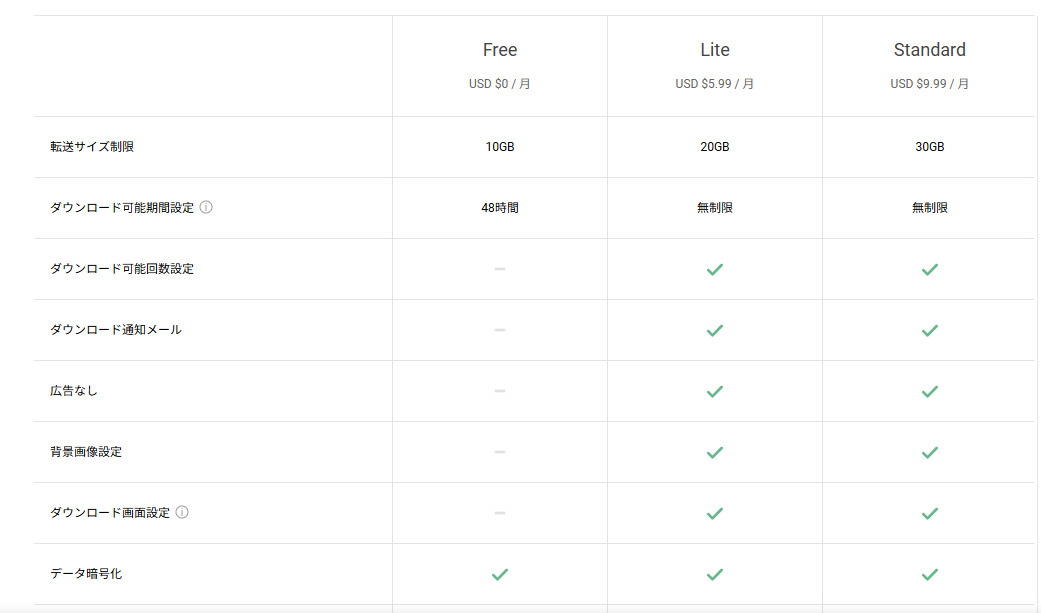Select the Free plan heading
The image size is (1041, 613).
pyautogui.click(x=500, y=50)
